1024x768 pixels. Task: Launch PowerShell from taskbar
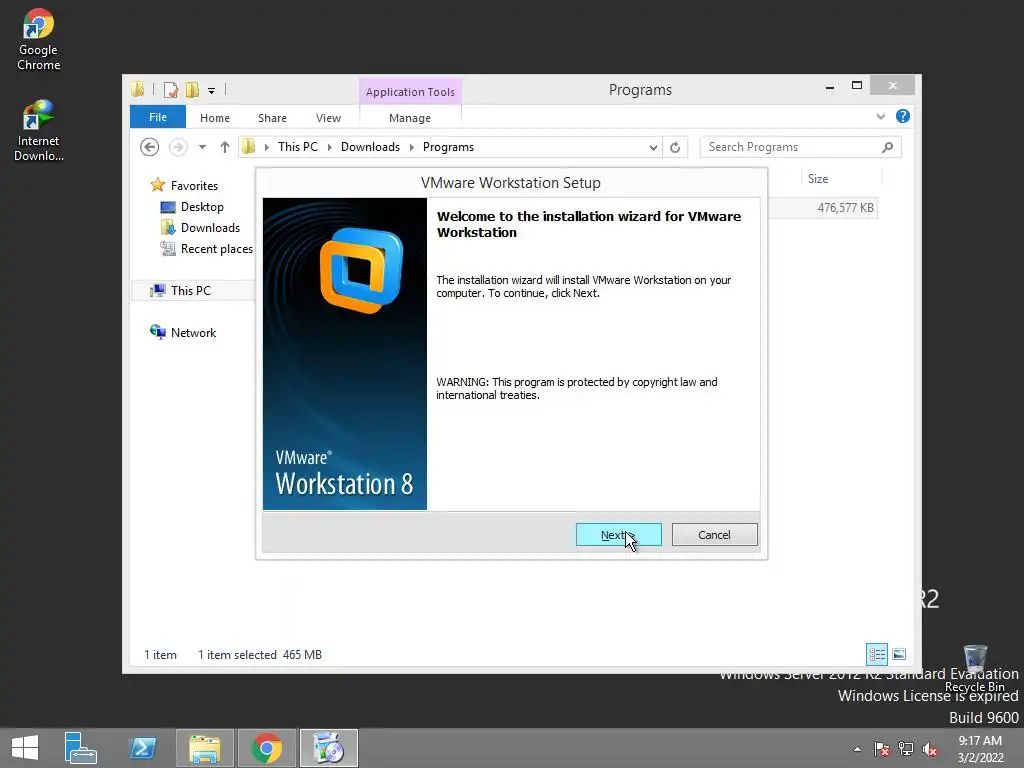point(143,748)
